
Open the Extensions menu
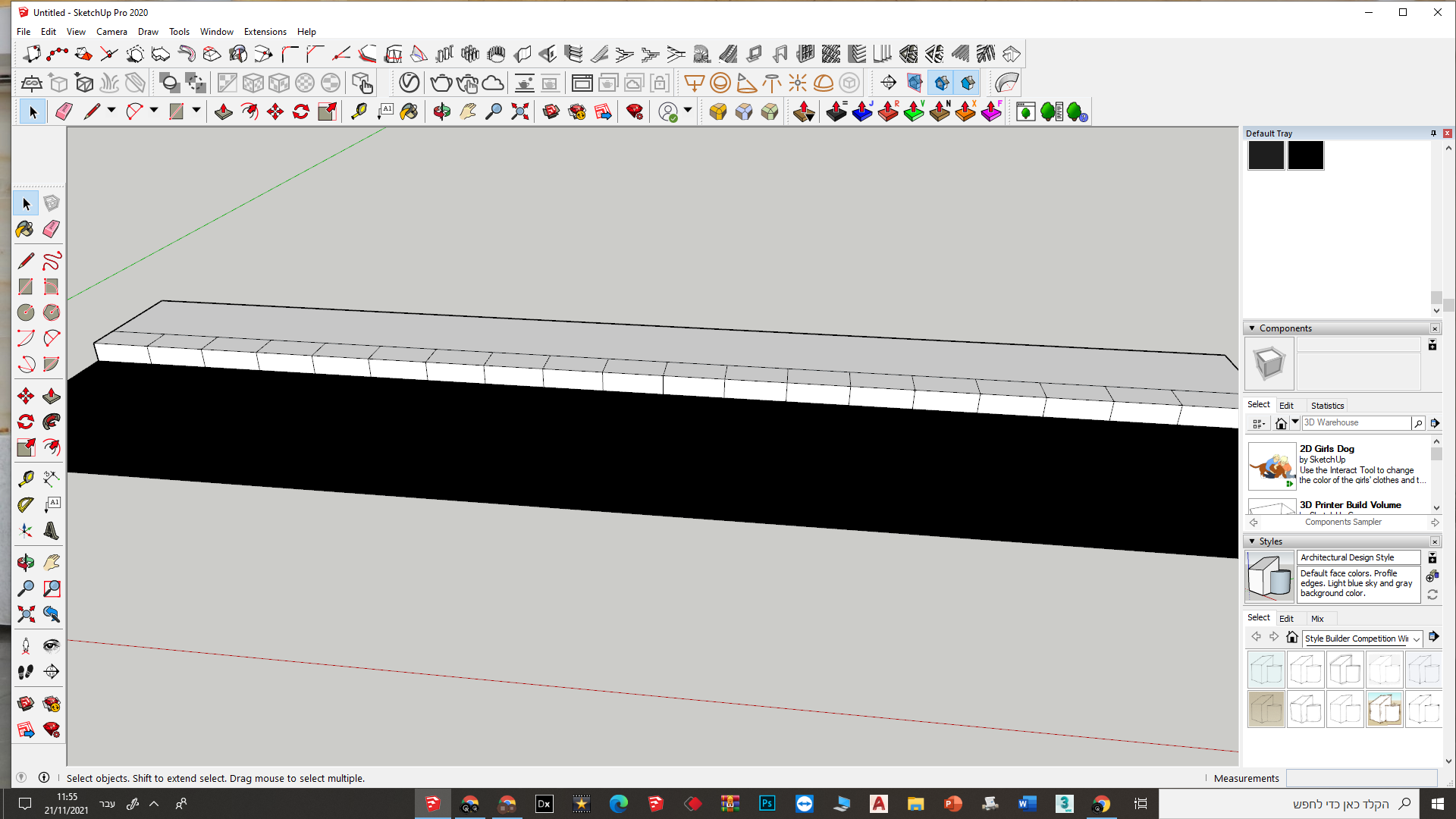click(265, 32)
